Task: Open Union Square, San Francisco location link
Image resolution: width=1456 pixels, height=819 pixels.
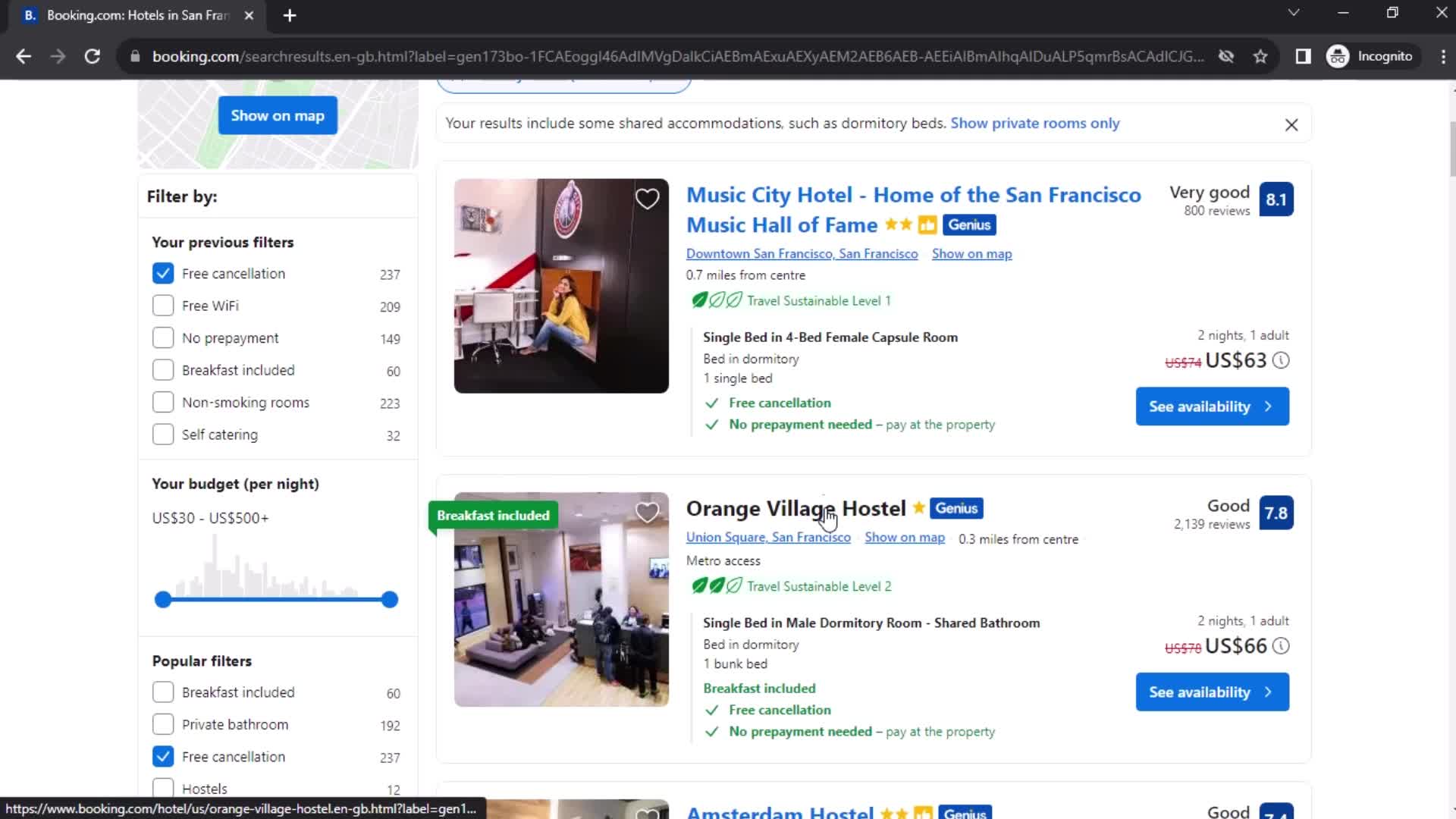Action: pyautogui.click(x=768, y=537)
